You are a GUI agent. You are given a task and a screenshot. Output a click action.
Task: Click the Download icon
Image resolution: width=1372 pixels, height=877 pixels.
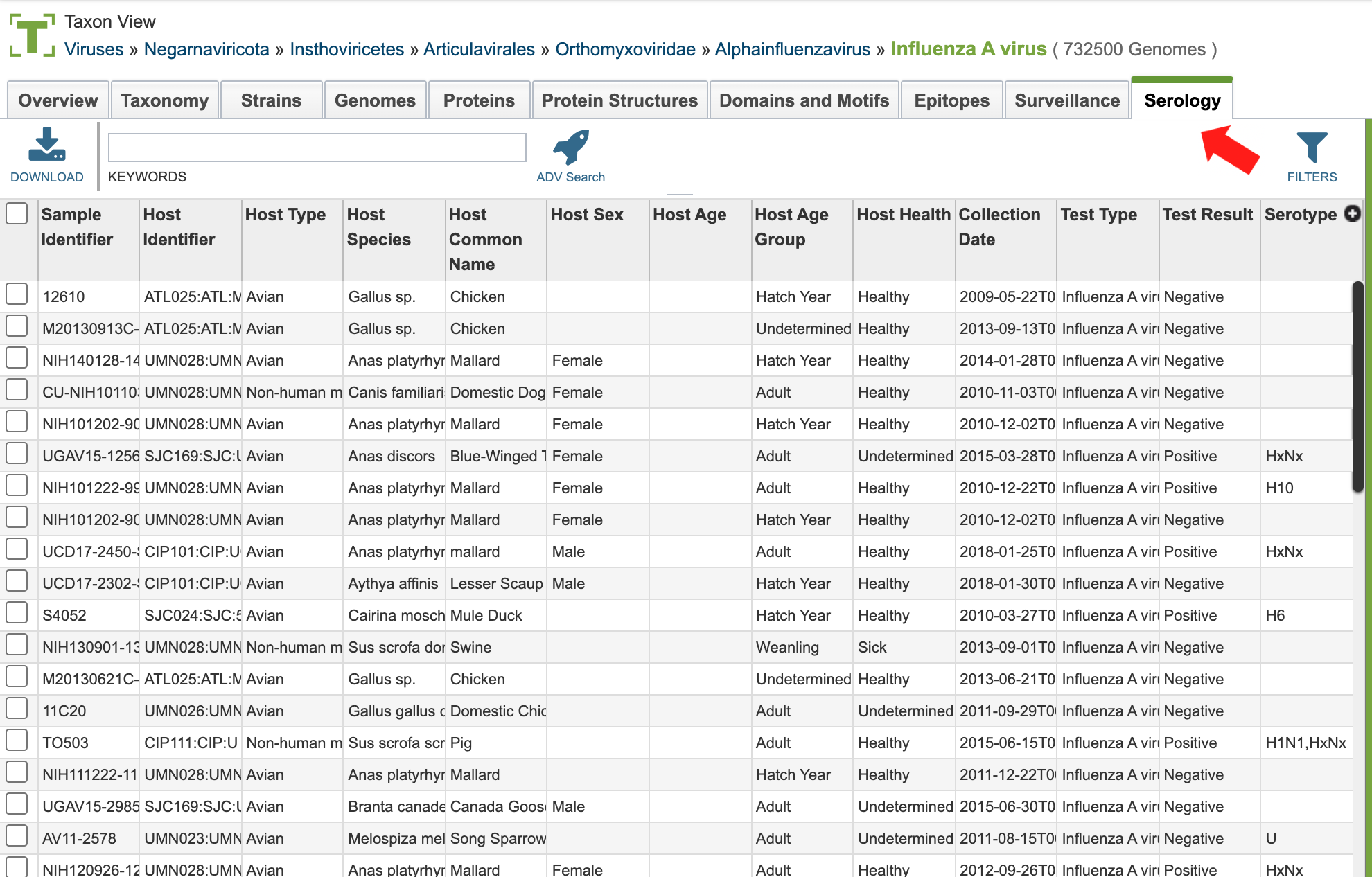[x=46, y=145]
